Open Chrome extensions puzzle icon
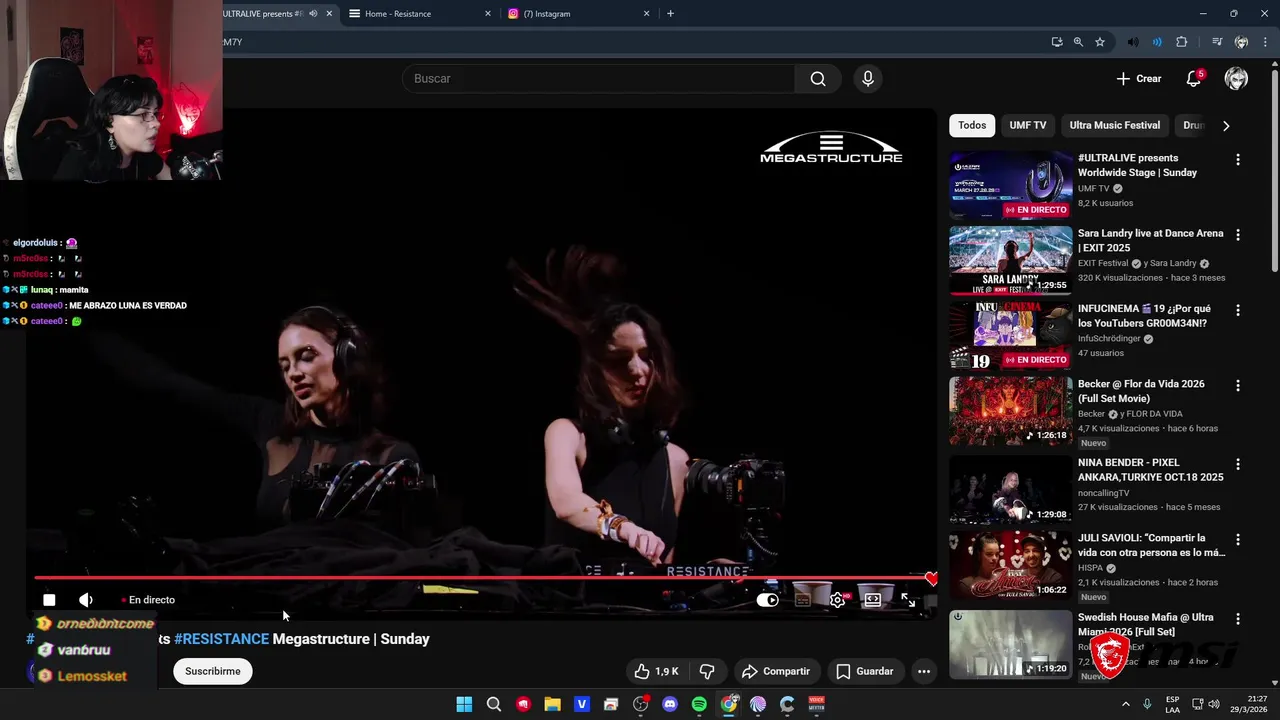This screenshot has width=1280, height=720. (1181, 42)
